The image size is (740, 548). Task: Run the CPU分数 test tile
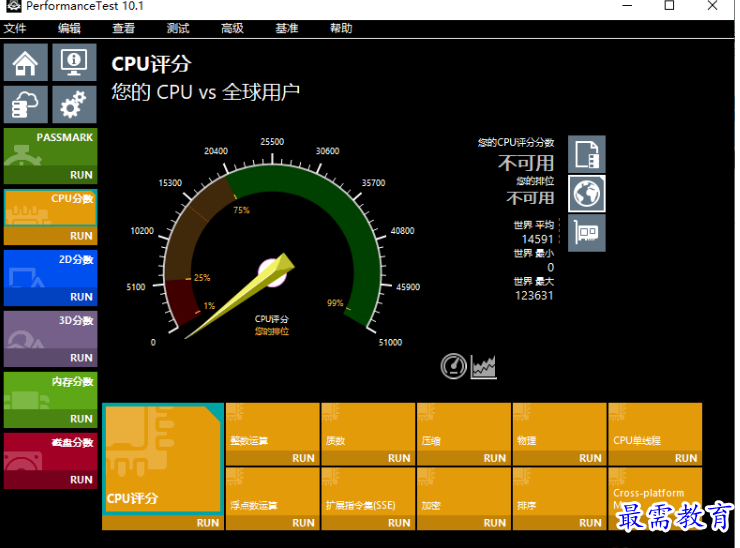(x=50, y=217)
